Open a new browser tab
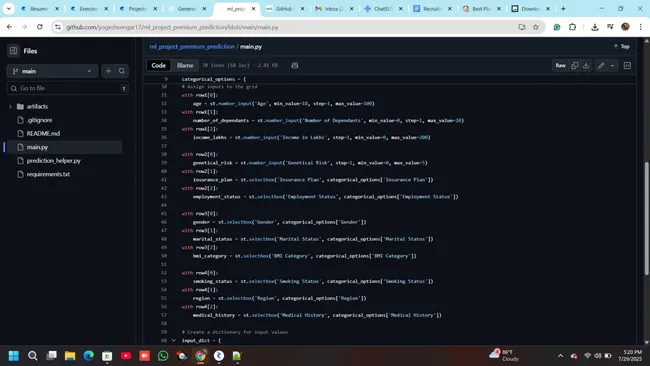Viewport: 650px width, 366px height. pos(563,8)
